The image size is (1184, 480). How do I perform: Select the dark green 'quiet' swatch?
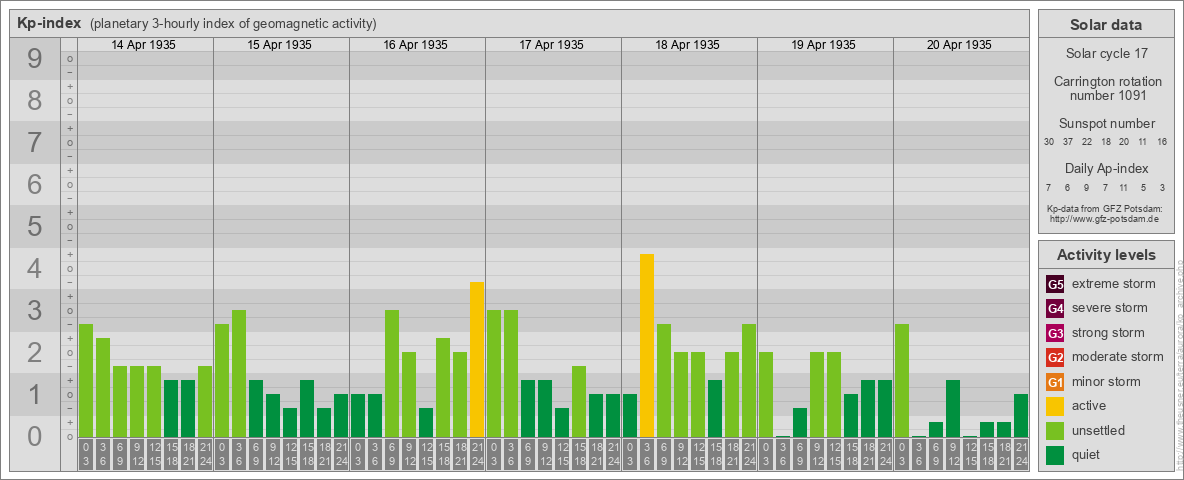point(1055,454)
